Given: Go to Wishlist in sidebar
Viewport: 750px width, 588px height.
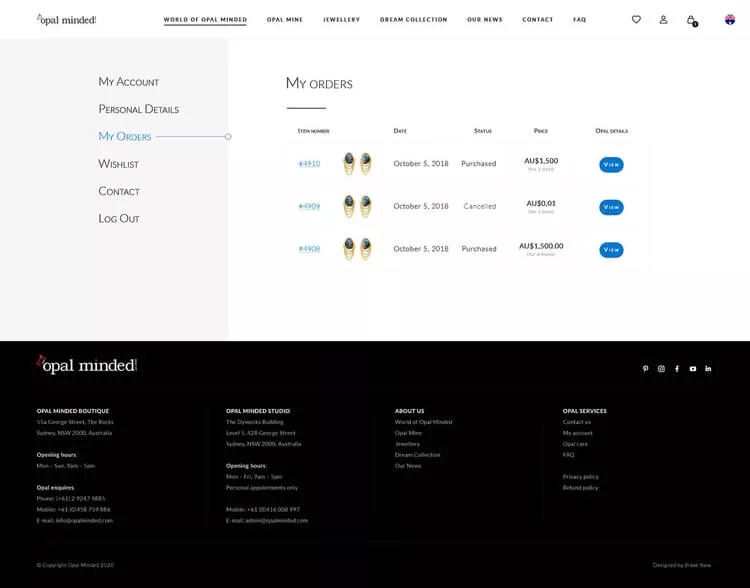Looking at the screenshot, I should pyautogui.click(x=118, y=164).
